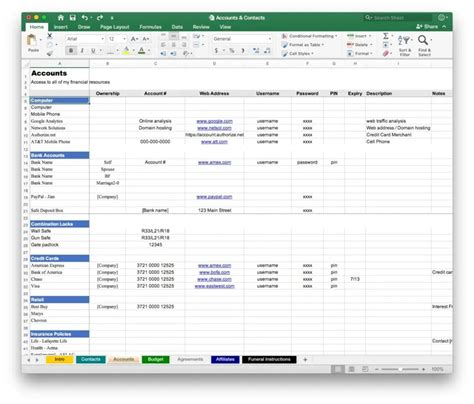The height and width of the screenshot is (404, 474).
Task: Open the Sort & Filter tool
Action: [405, 45]
